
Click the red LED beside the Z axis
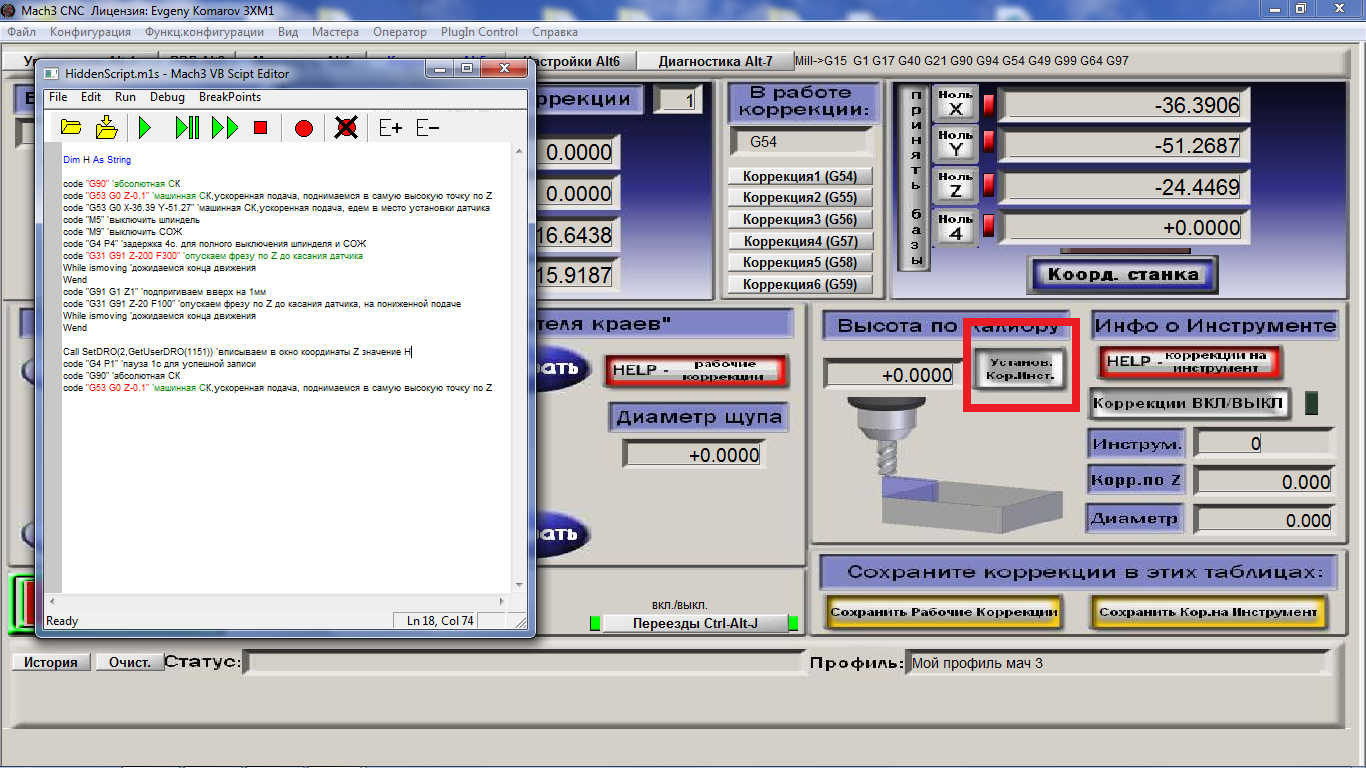[989, 186]
